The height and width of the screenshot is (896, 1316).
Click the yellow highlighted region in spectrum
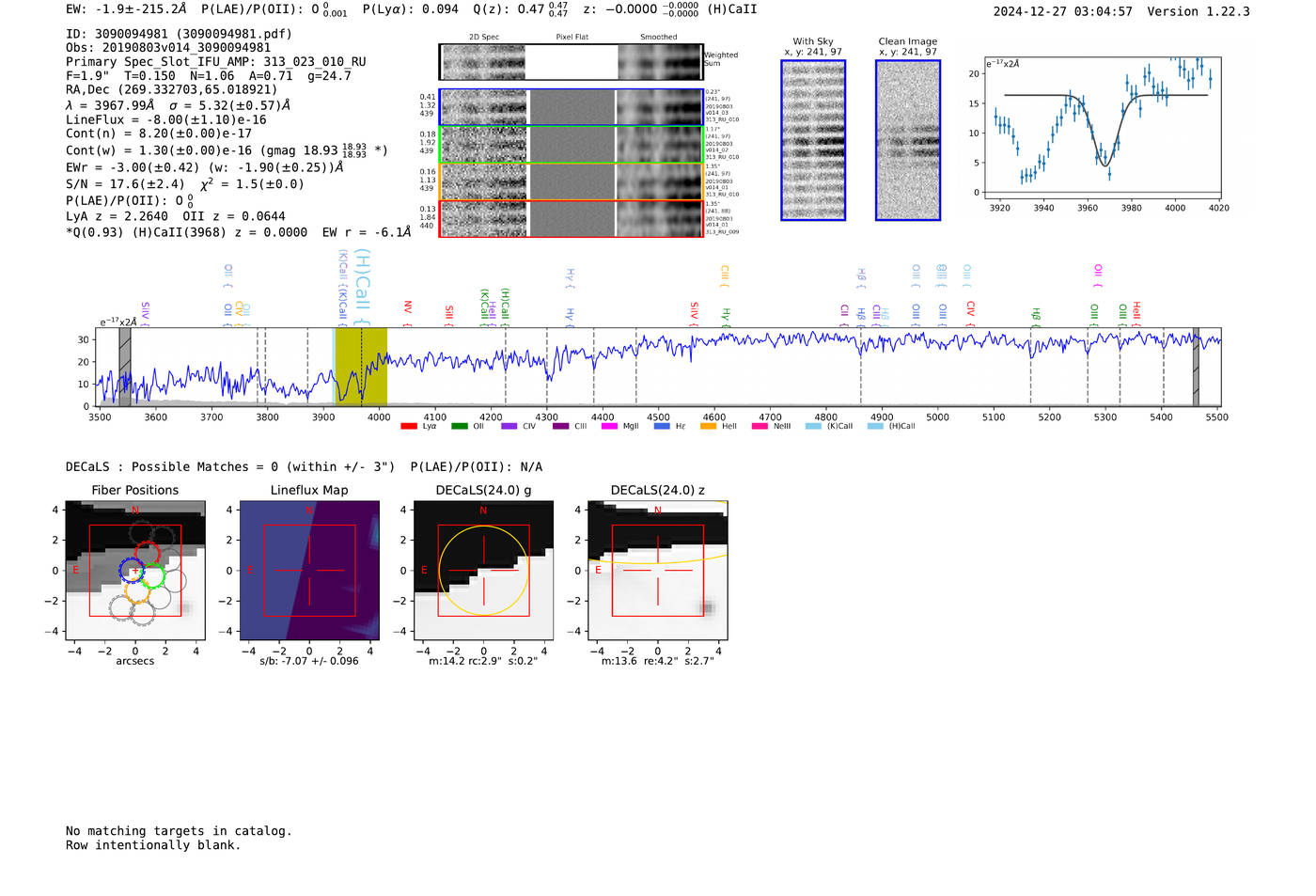(x=361, y=367)
